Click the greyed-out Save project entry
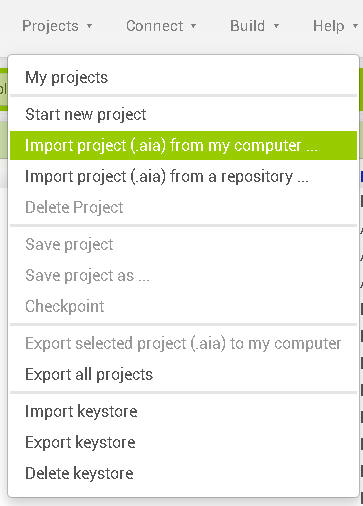This screenshot has width=363, height=506. [183, 244]
